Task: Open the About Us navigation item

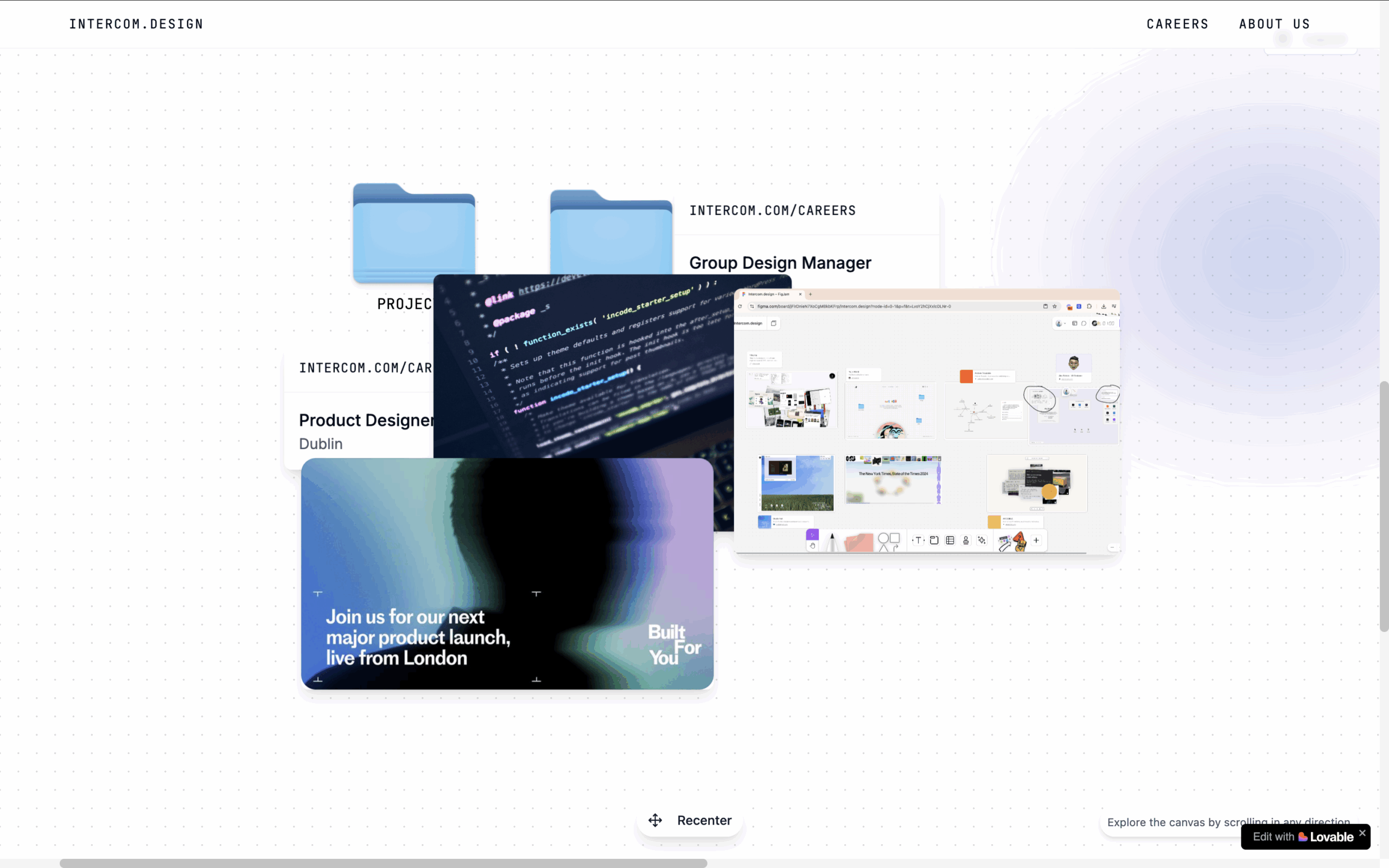Action: pyautogui.click(x=1274, y=24)
